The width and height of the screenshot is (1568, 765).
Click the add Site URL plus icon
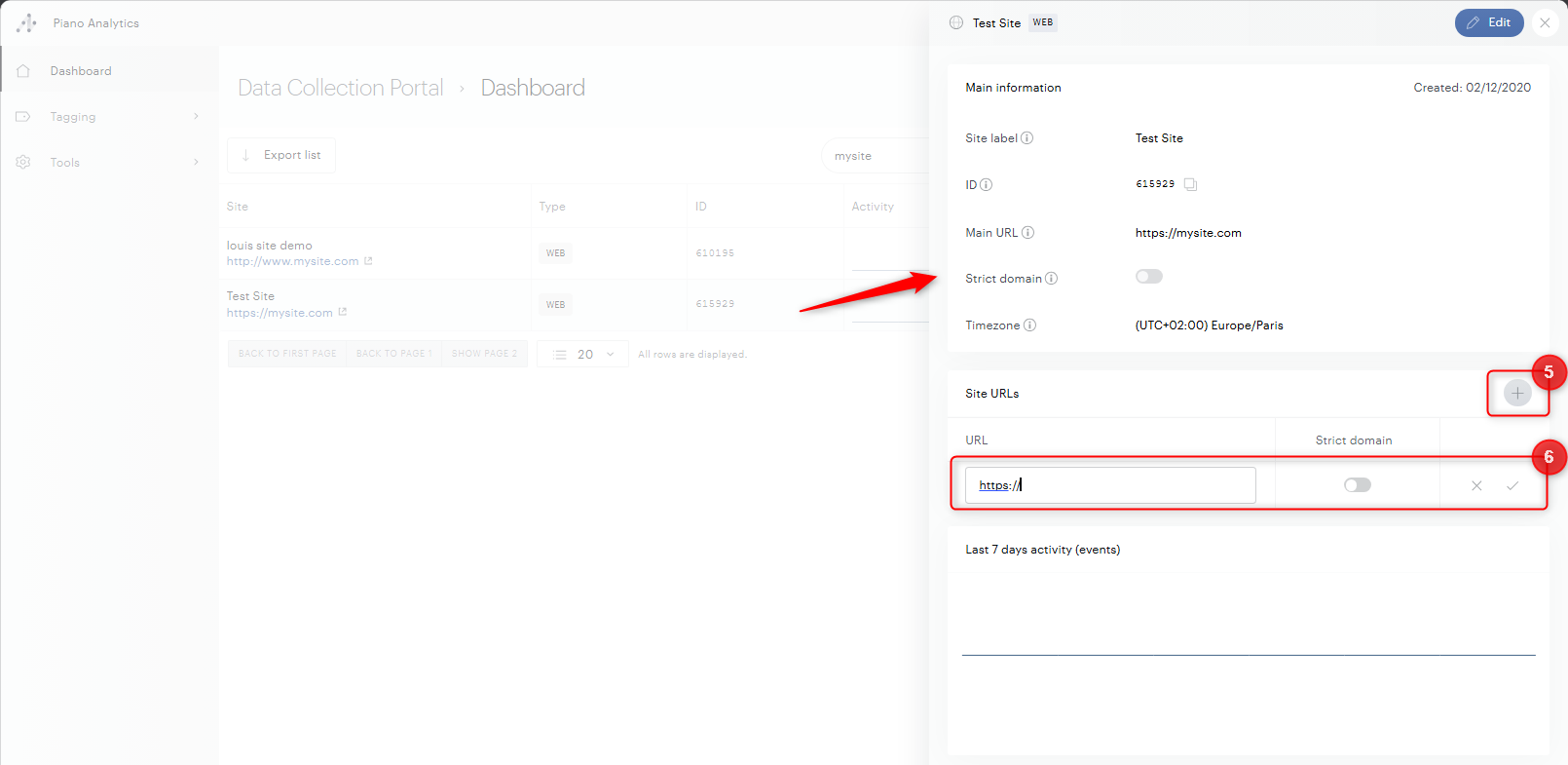(x=1516, y=393)
